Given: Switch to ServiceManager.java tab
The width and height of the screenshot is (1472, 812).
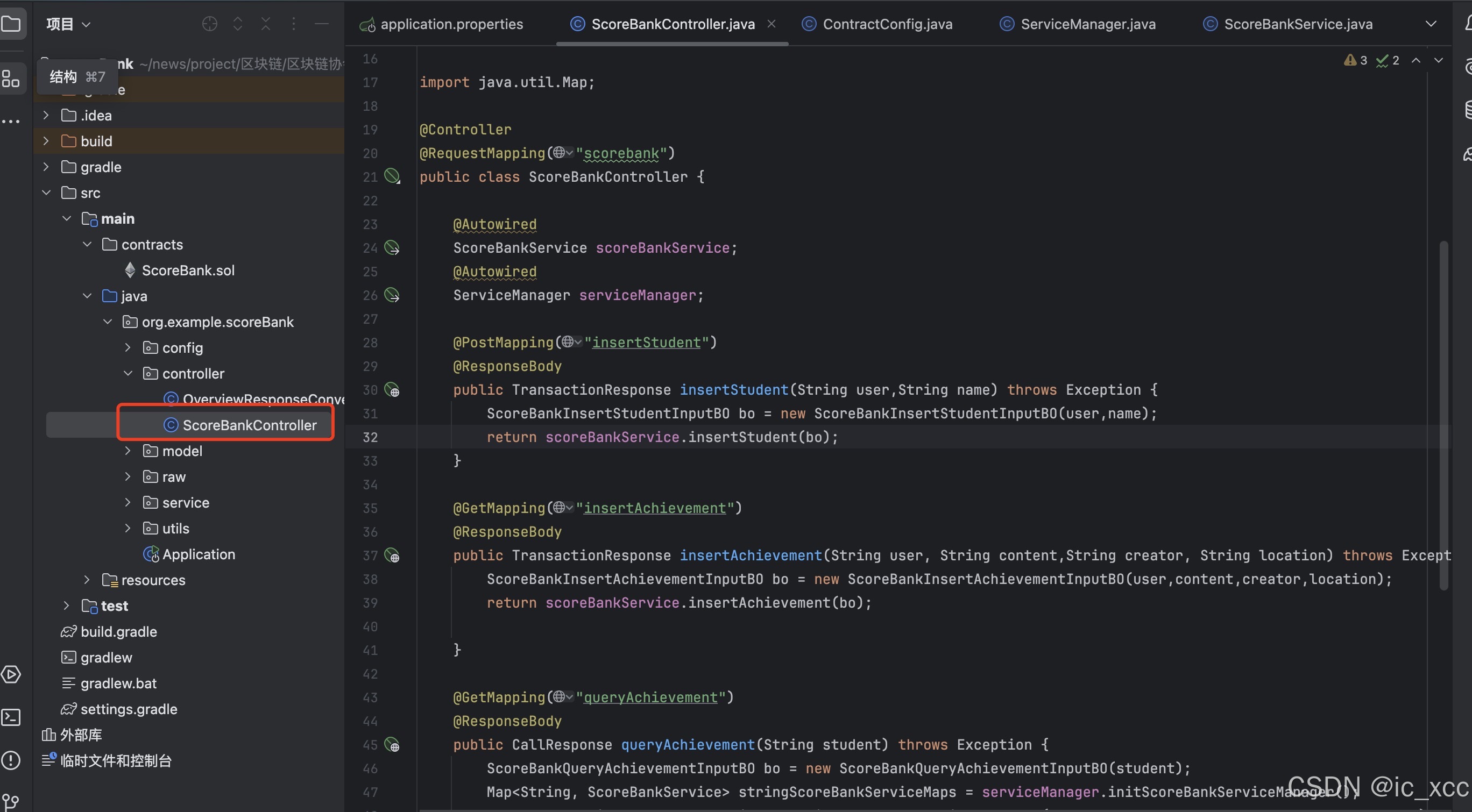Looking at the screenshot, I should tap(1078, 24).
